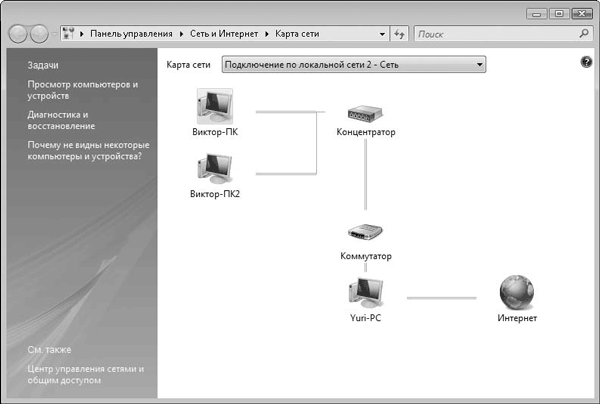Viewport: 600px width, 404px height.
Task: Click the Концентратор hub device icon
Action: pos(366,113)
